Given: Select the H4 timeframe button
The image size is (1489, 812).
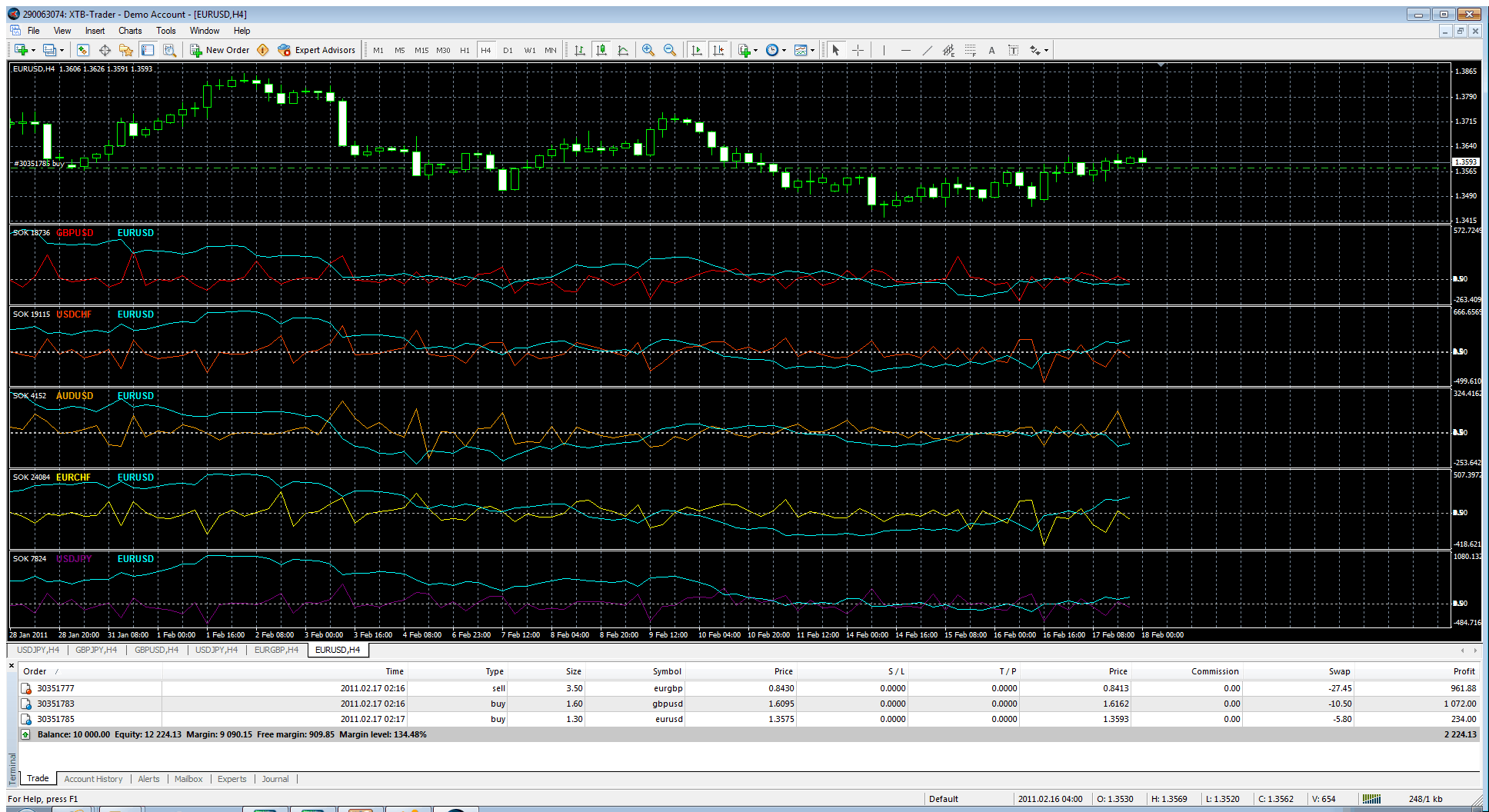Looking at the screenshot, I should (x=486, y=50).
